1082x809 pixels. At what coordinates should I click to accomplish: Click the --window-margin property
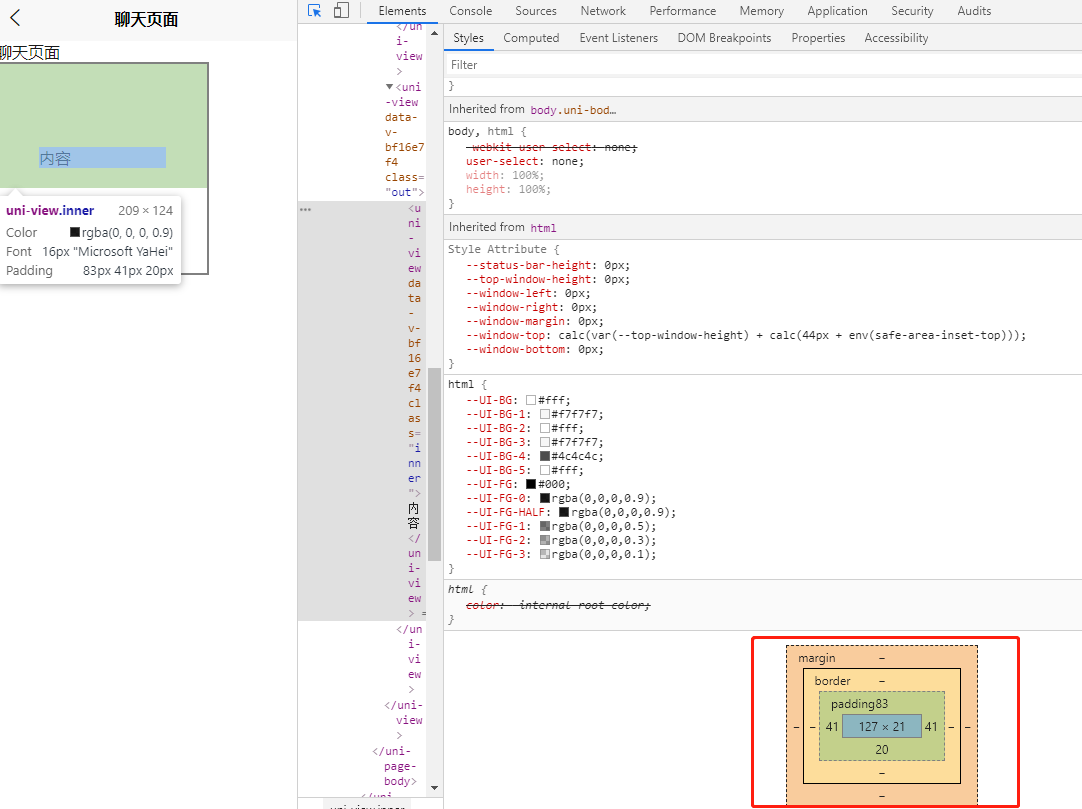534,322
